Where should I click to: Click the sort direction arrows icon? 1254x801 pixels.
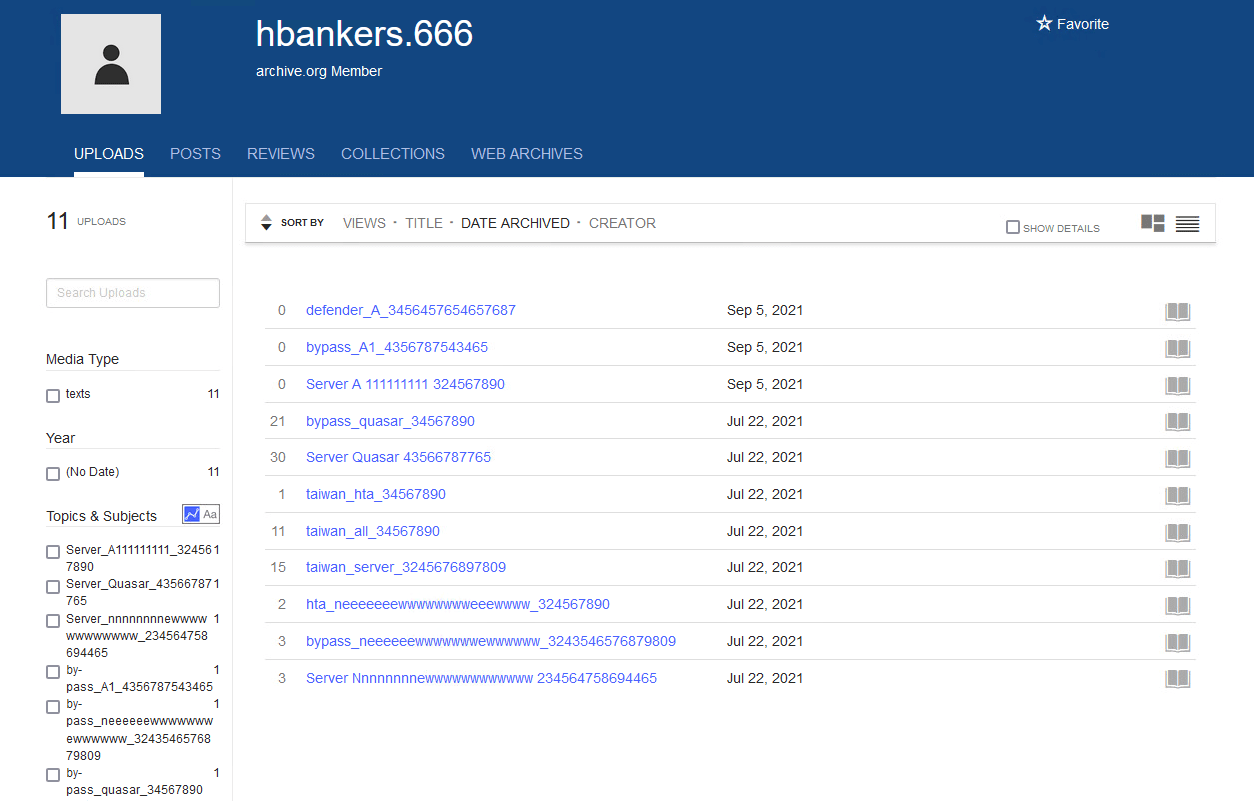266,223
